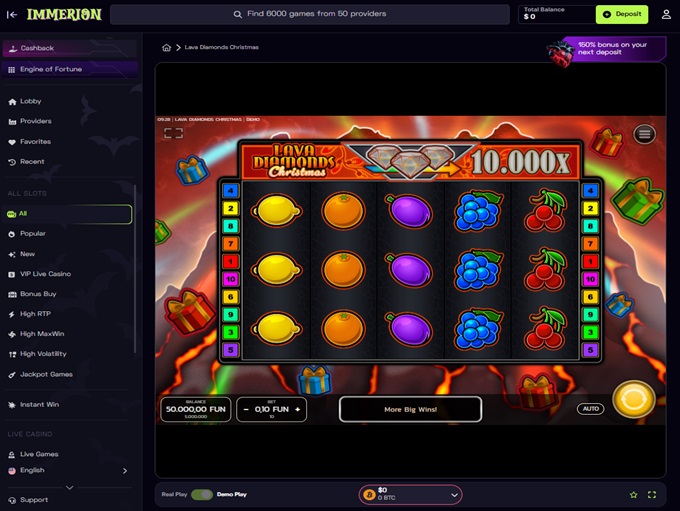Viewport: 680px width, 511px height.
Task: Open the user account profile icon
Action: click(666, 15)
